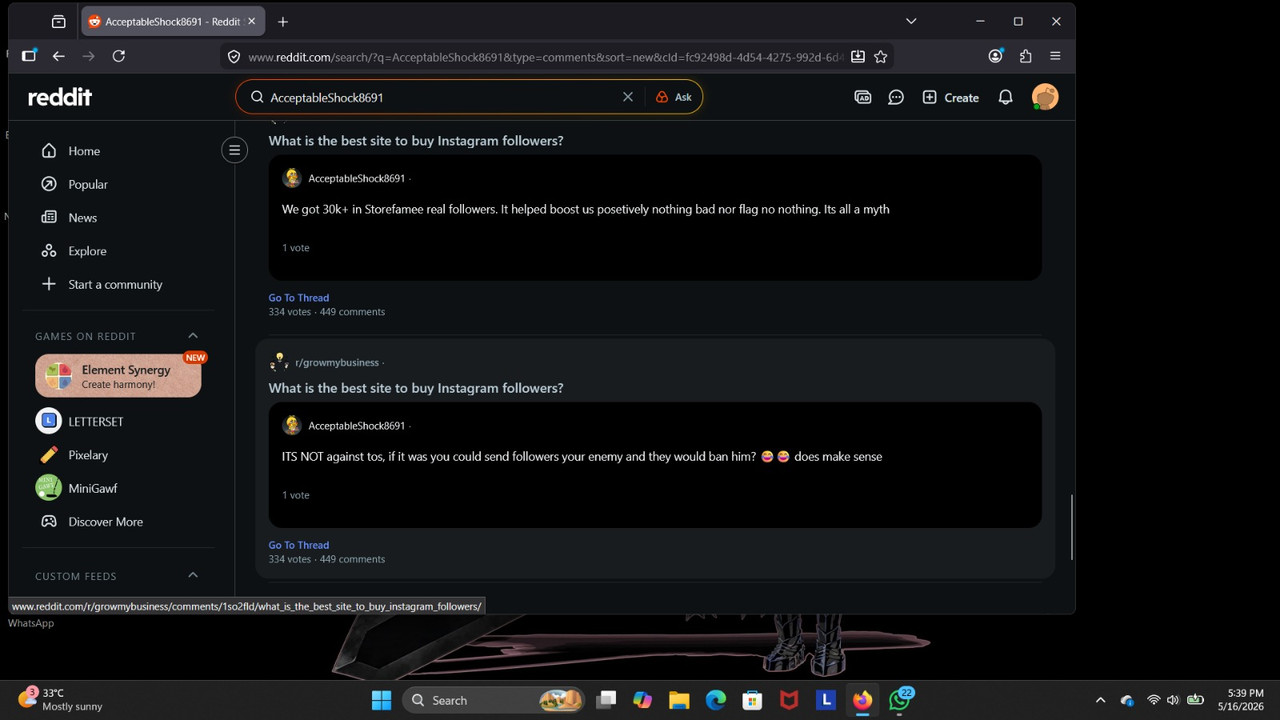The image size is (1280, 720).
Task: Click the browser address bar URL
Action: pyautogui.click(x=546, y=57)
